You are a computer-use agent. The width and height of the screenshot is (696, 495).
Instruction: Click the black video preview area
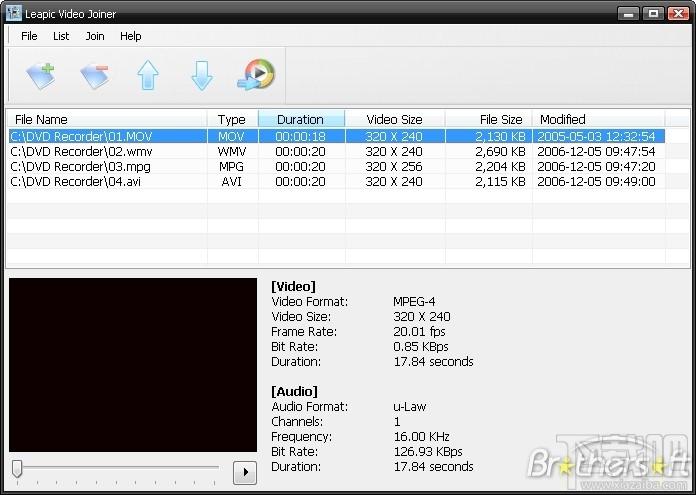tap(133, 365)
